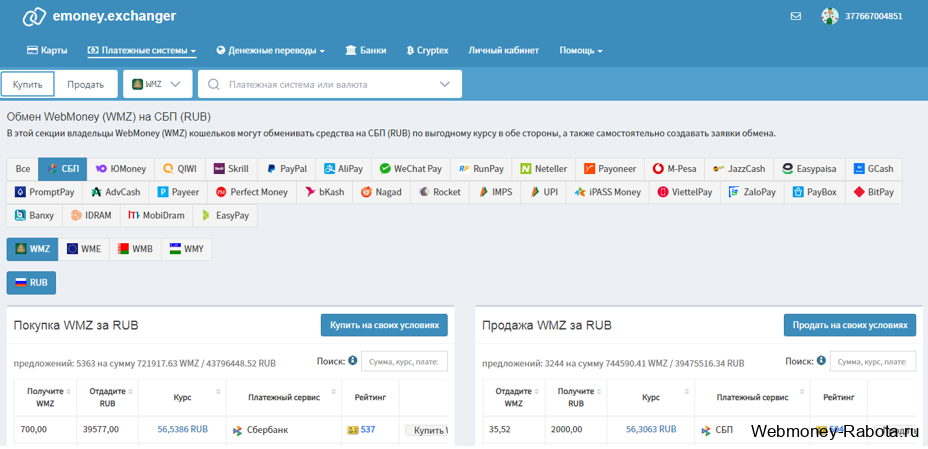
Task: Select the Perfect Money payment system
Action: coord(252,192)
